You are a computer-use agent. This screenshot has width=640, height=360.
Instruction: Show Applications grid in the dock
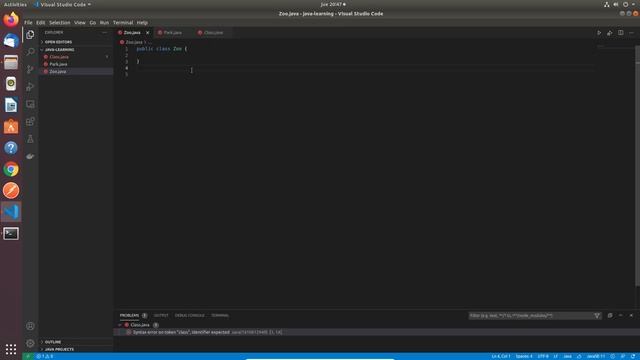click(x=11, y=349)
